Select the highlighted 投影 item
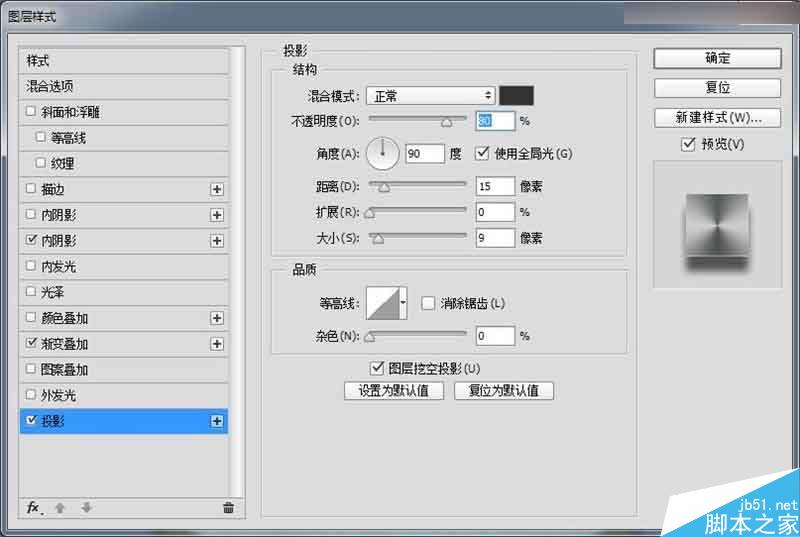This screenshot has width=800, height=537. coord(123,421)
